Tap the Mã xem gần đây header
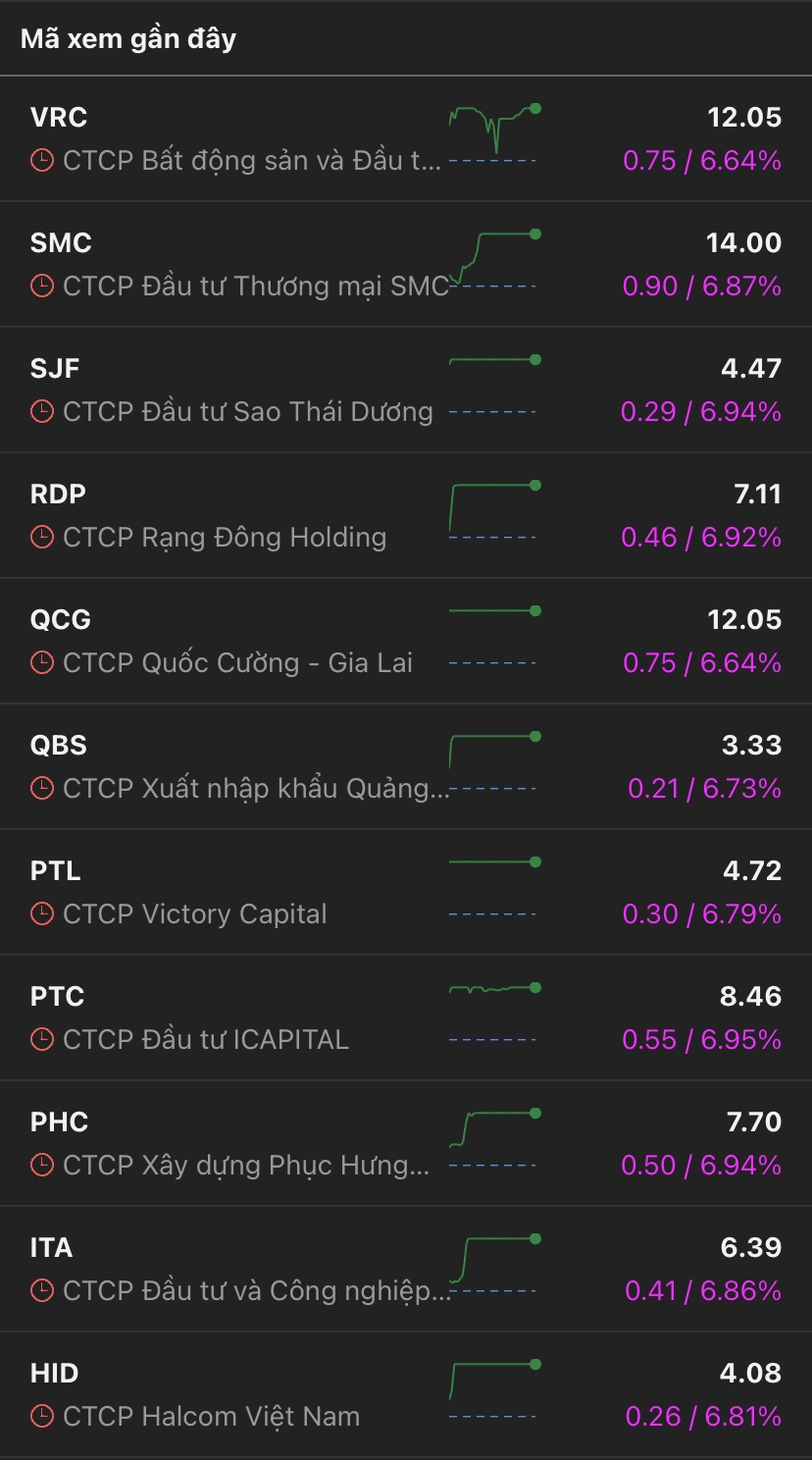 click(x=128, y=38)
